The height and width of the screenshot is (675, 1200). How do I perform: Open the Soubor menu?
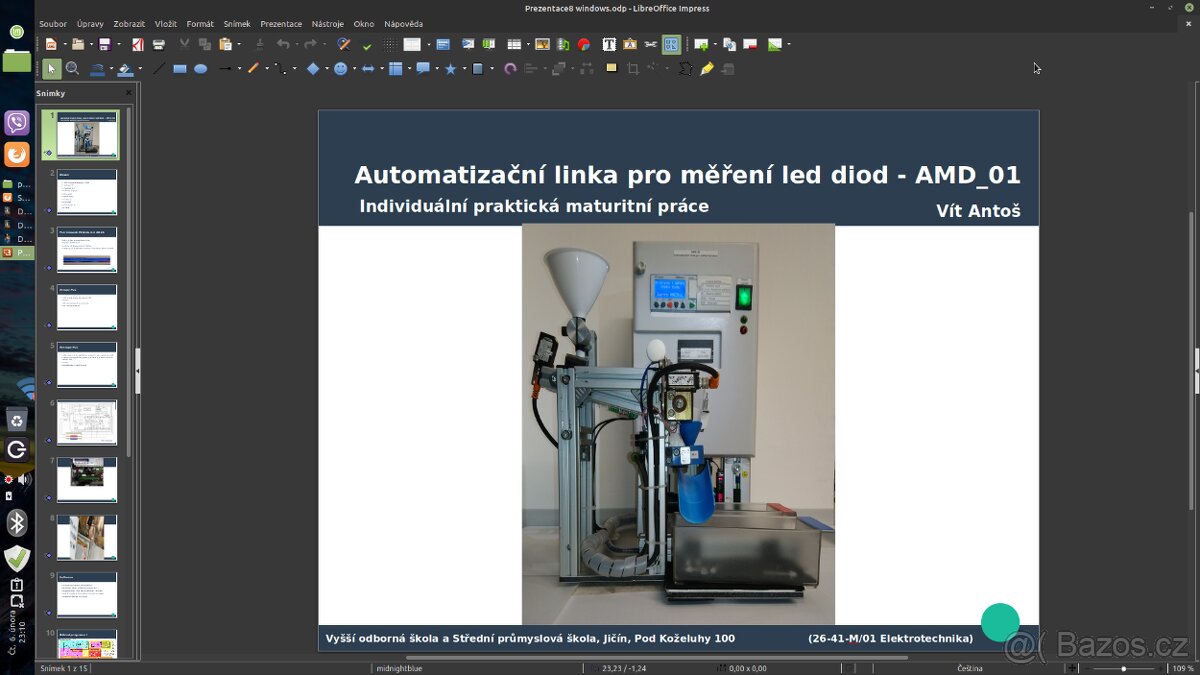(x=53, y=23)
